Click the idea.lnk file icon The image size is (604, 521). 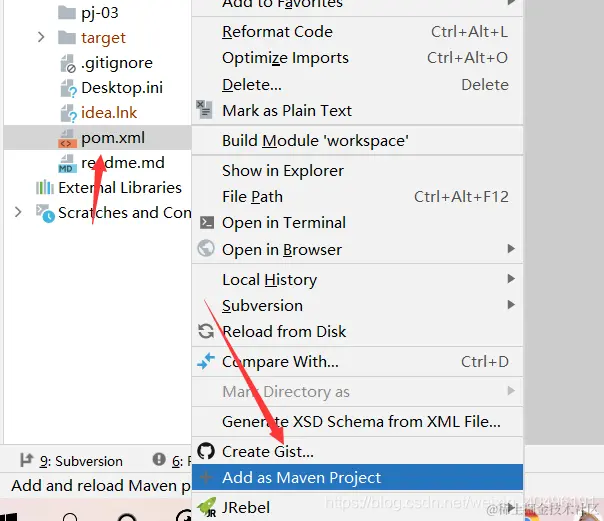point(69,113)
